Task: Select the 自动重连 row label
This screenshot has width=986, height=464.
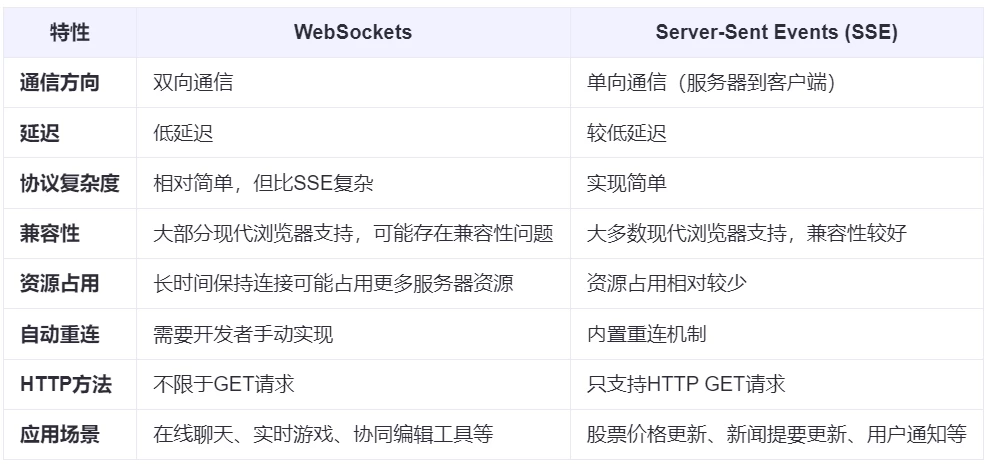Action: click(x=60, y=334)
